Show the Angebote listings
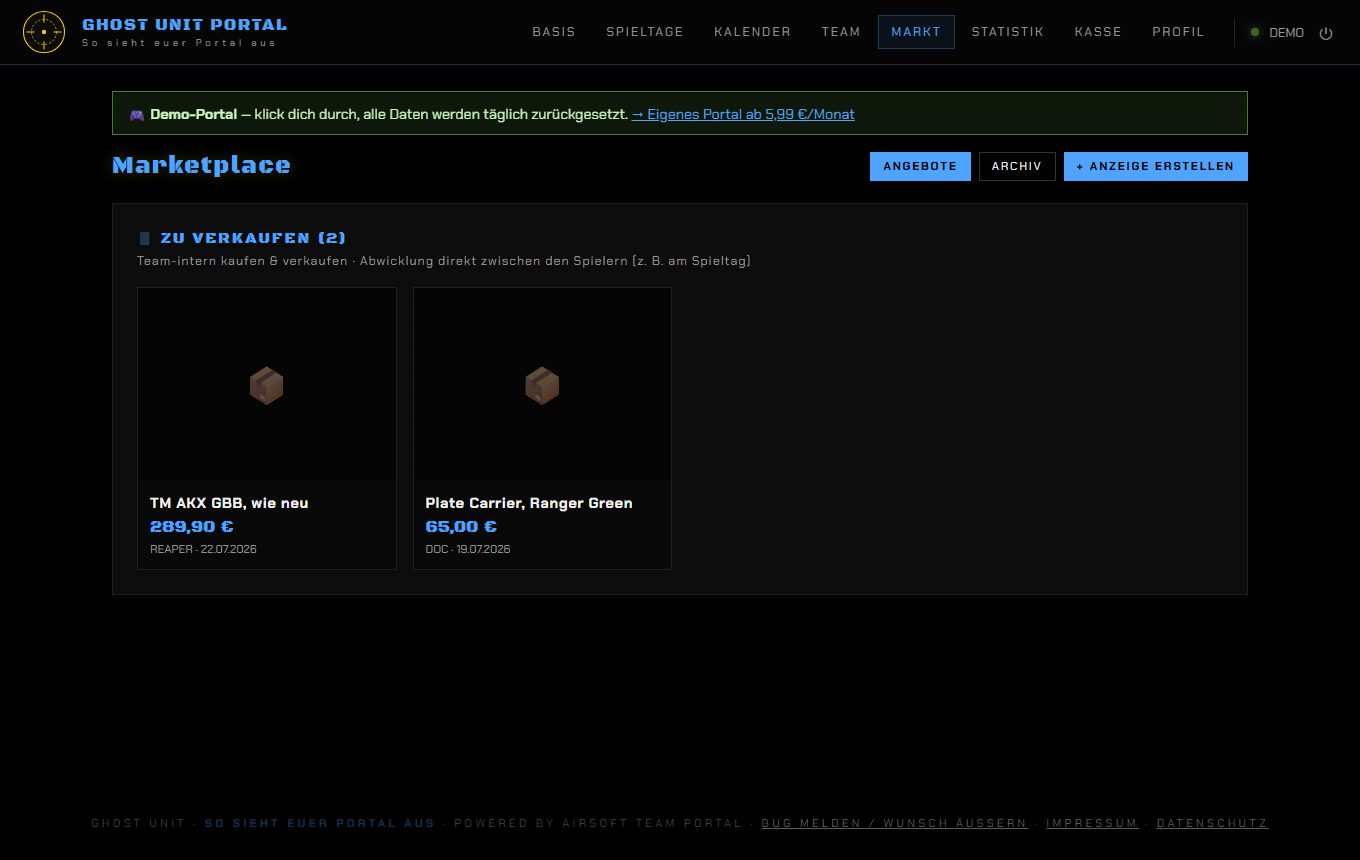This screenshot has height=860, width=1360. pos(920,166)
